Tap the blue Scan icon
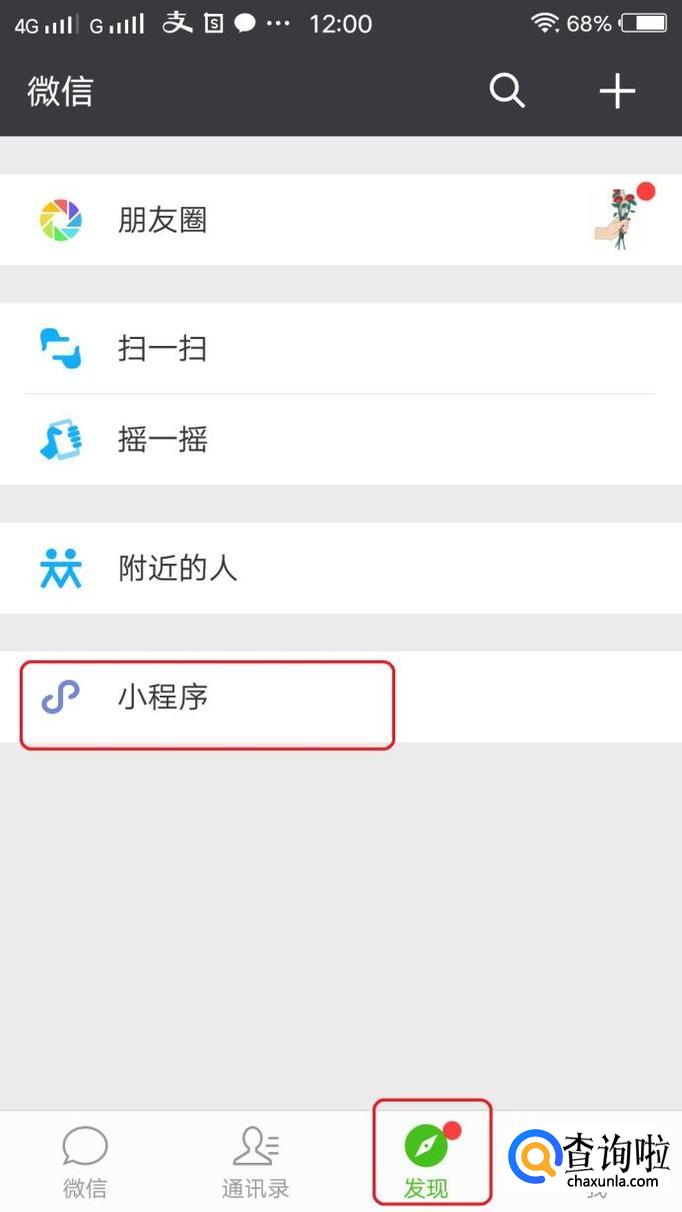The width and height of the screenshot is (682, 1212). (x=60, y=349)
